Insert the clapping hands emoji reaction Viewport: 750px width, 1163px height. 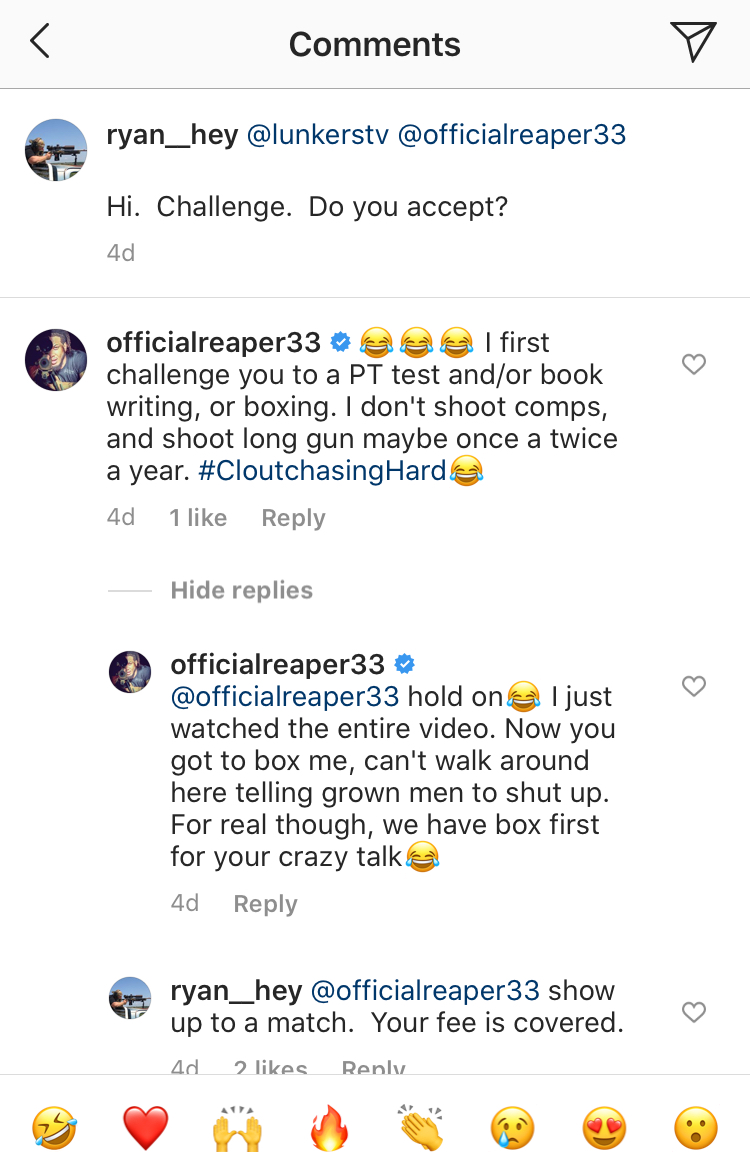pos(421,1129)
